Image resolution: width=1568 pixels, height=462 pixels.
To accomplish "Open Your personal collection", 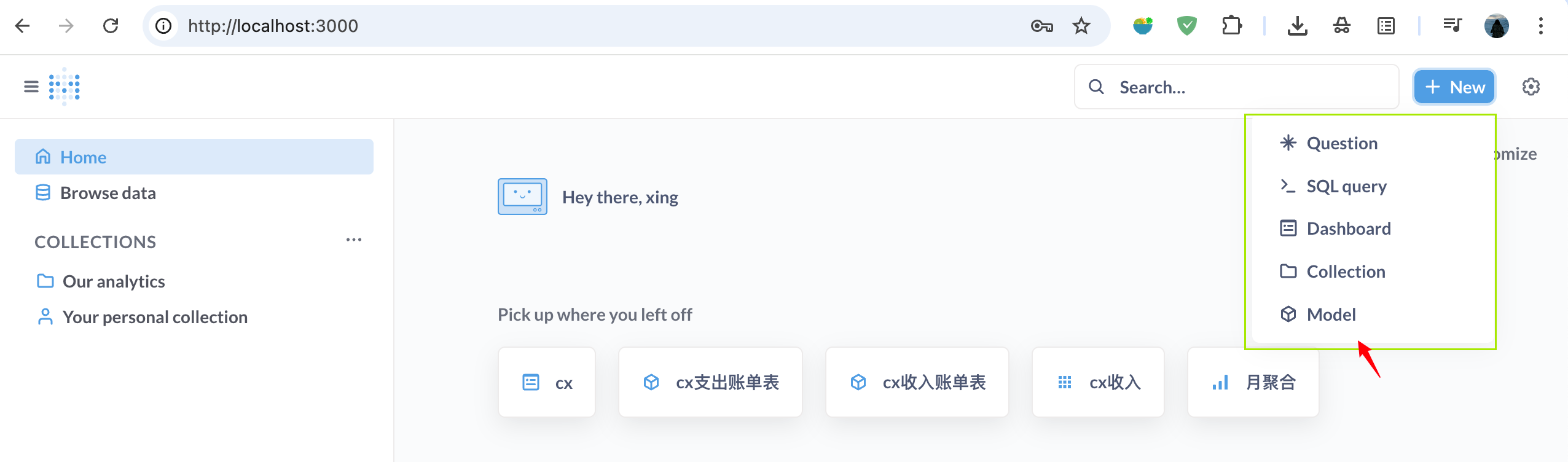I will click(x=155, y=317).
